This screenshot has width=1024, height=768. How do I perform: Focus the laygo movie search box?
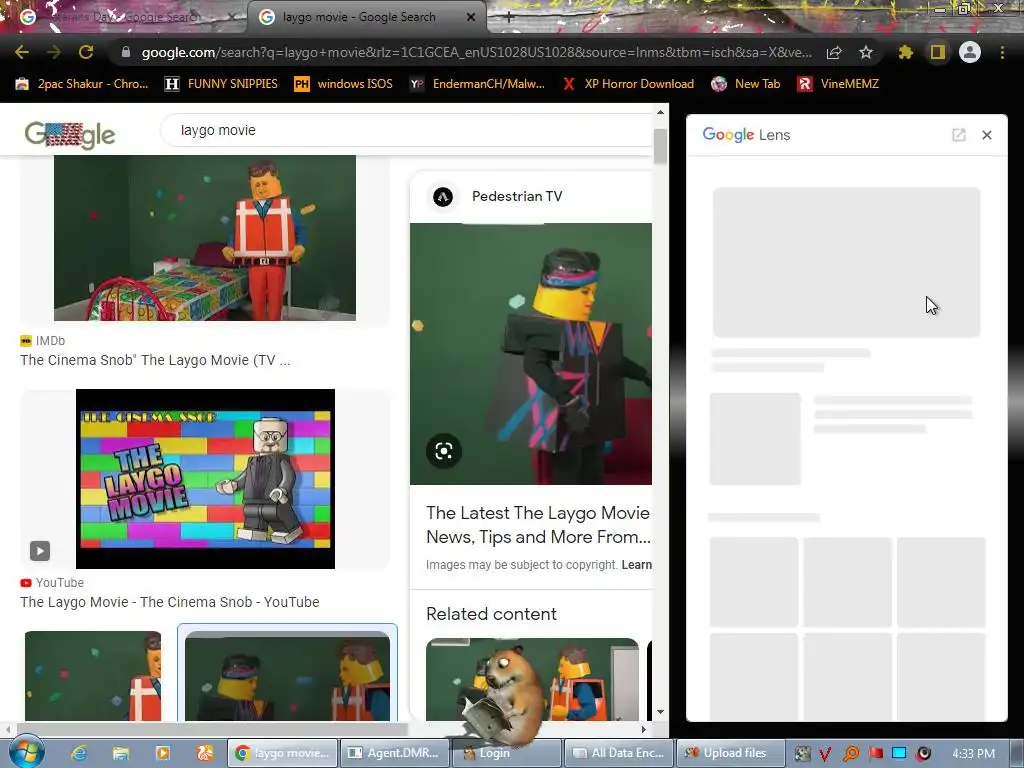click(408, 130)
